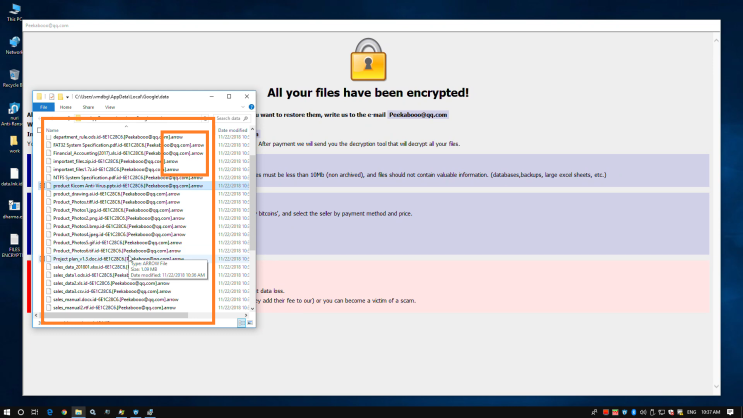The width and height of the screenshot is (743, 418).
Task: Open Task View on taskbar
Action: tap(35, 412)
